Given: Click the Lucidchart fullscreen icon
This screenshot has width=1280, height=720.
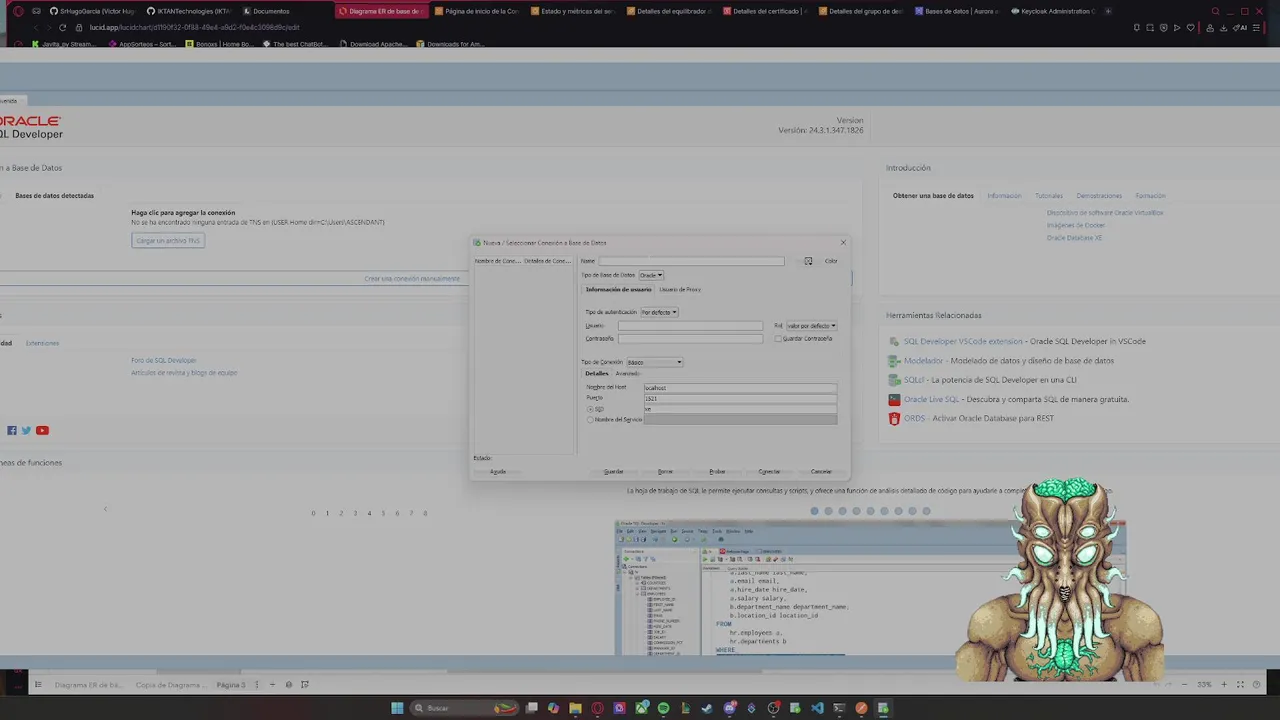Looking at the screenshot, I should (x=1240, y=684).
